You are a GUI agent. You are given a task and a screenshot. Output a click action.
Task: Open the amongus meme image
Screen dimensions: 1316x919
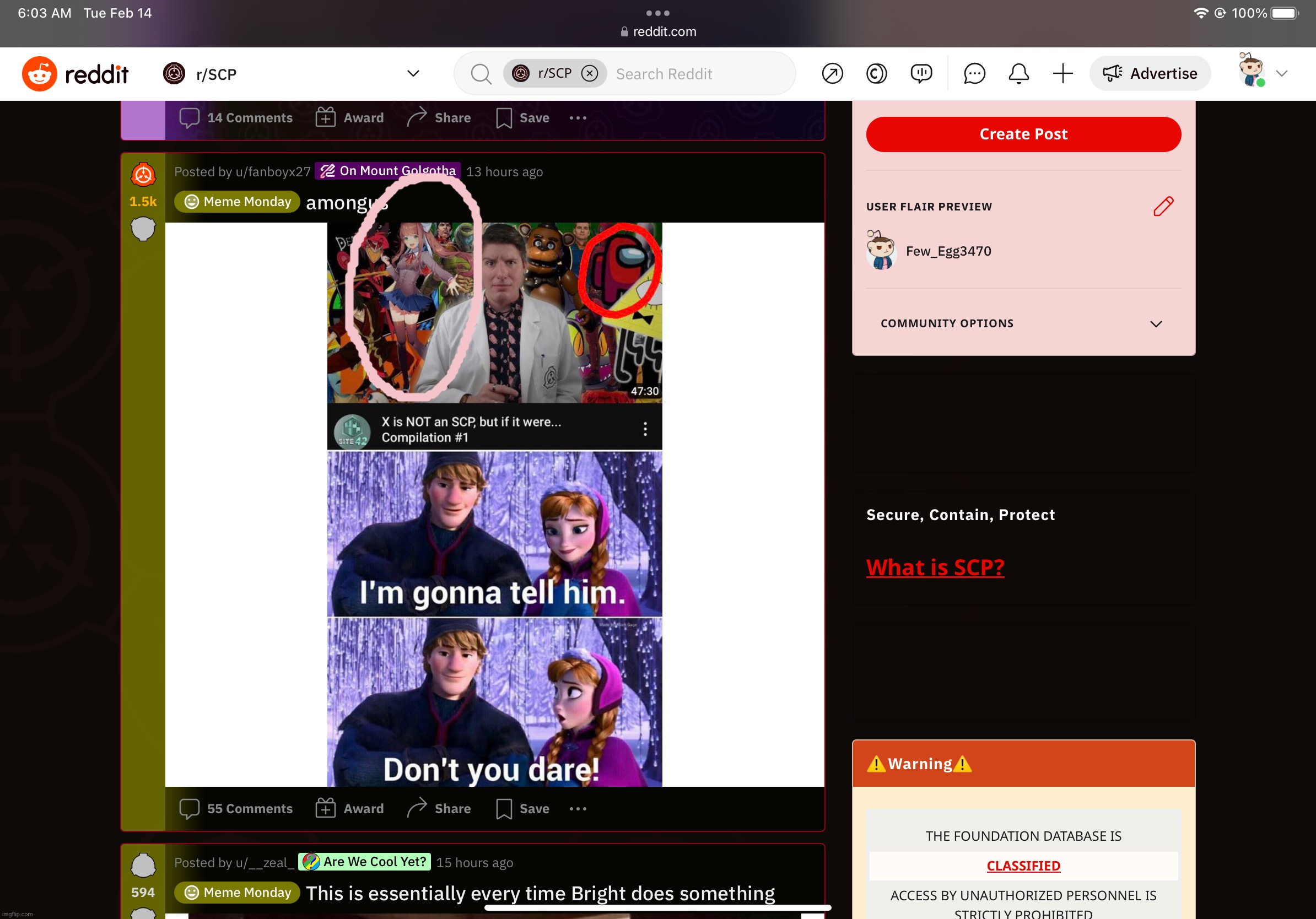coord(494,504)
